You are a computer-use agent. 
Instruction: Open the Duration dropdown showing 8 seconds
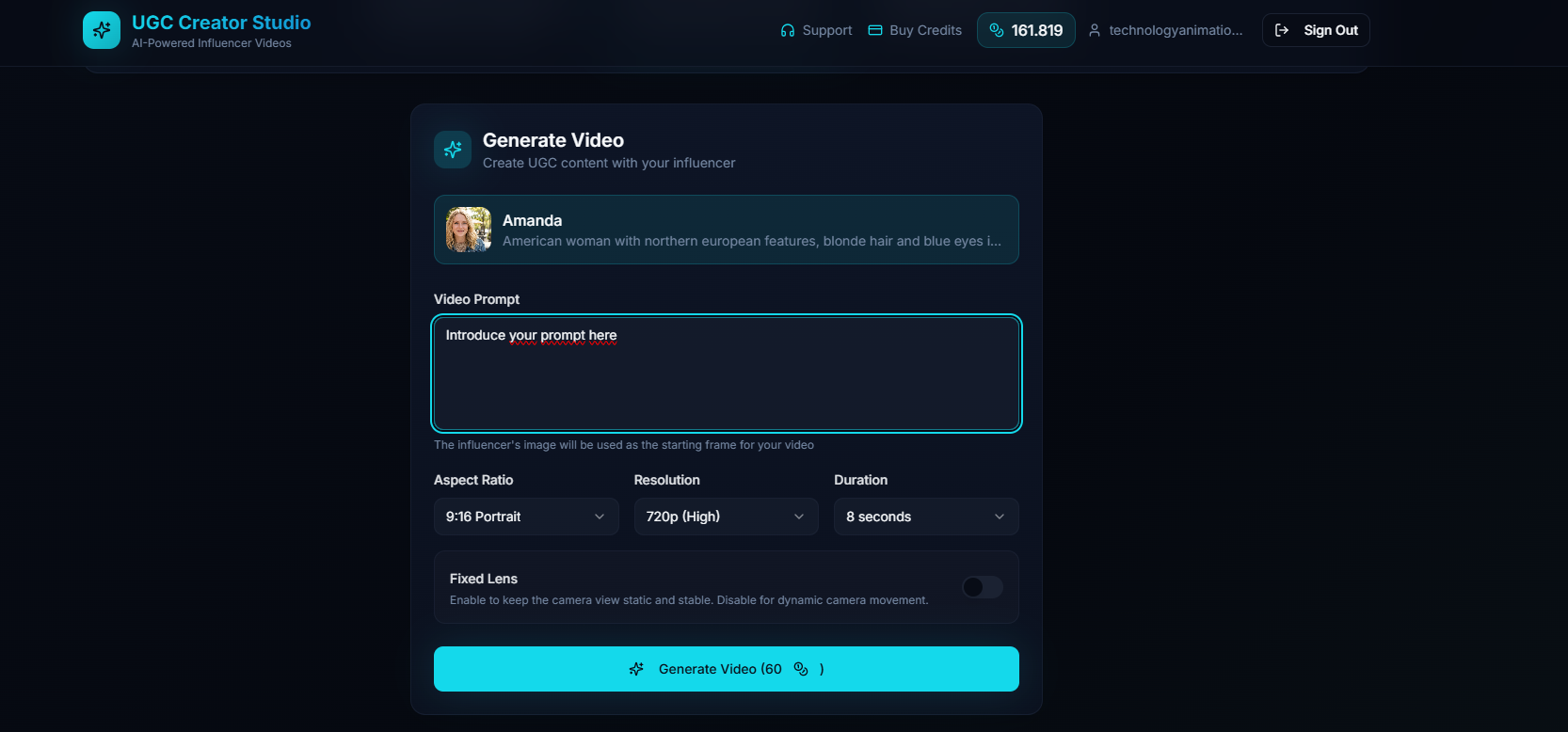(x=926, y=517)
